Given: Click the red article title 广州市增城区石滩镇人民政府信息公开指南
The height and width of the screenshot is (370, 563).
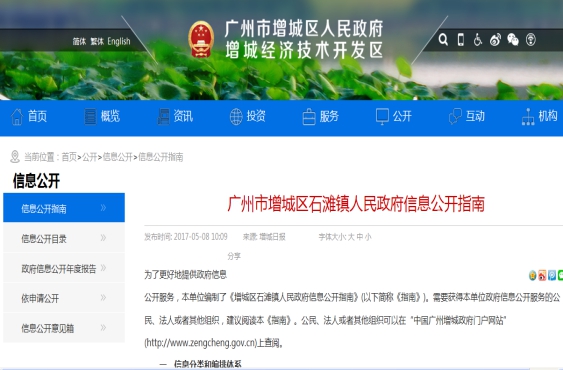Looking at the screenshot, I should click(x=356, y=204).
